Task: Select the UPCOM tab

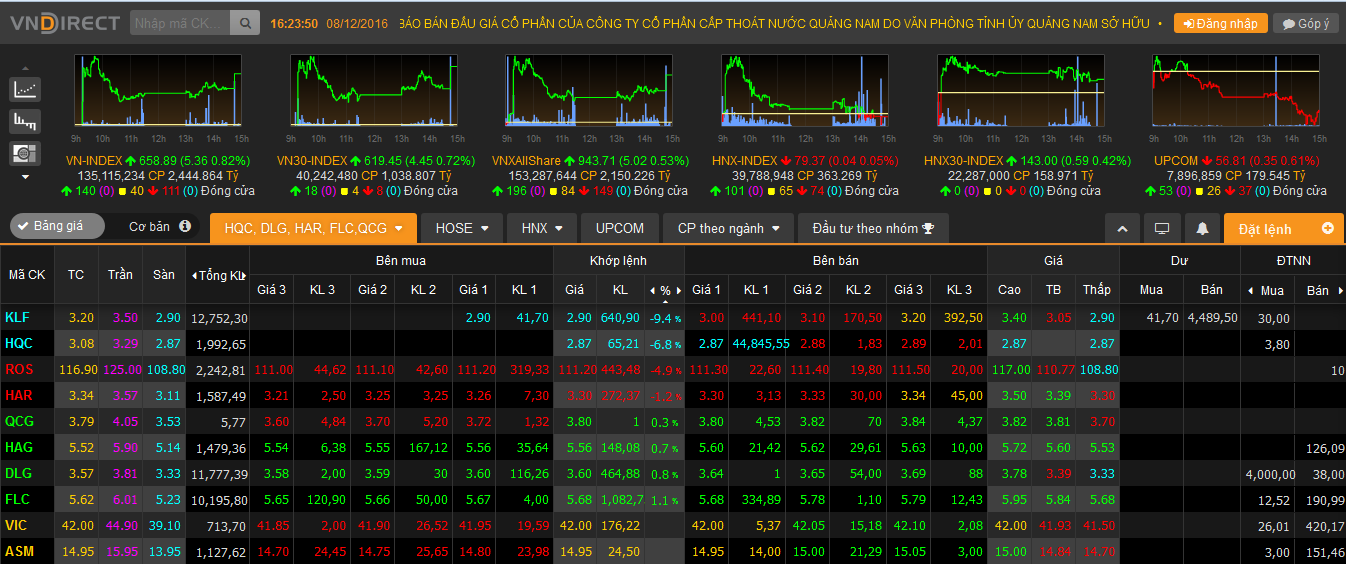Action: tap(620, 228)
